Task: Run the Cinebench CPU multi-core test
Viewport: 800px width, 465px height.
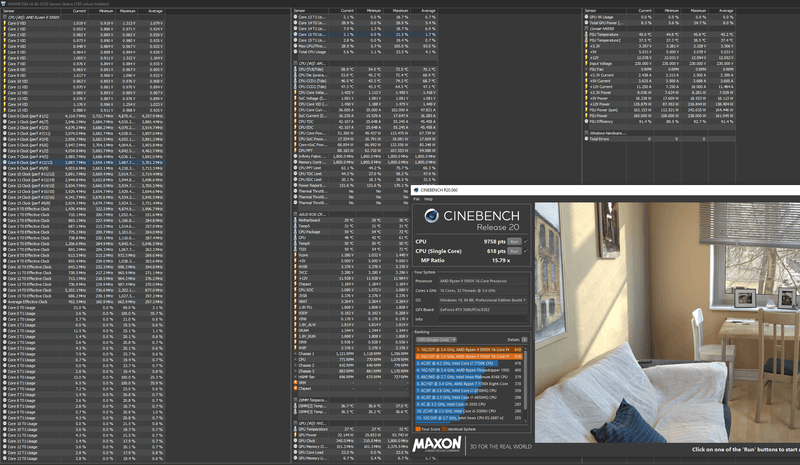Action: 514,241
